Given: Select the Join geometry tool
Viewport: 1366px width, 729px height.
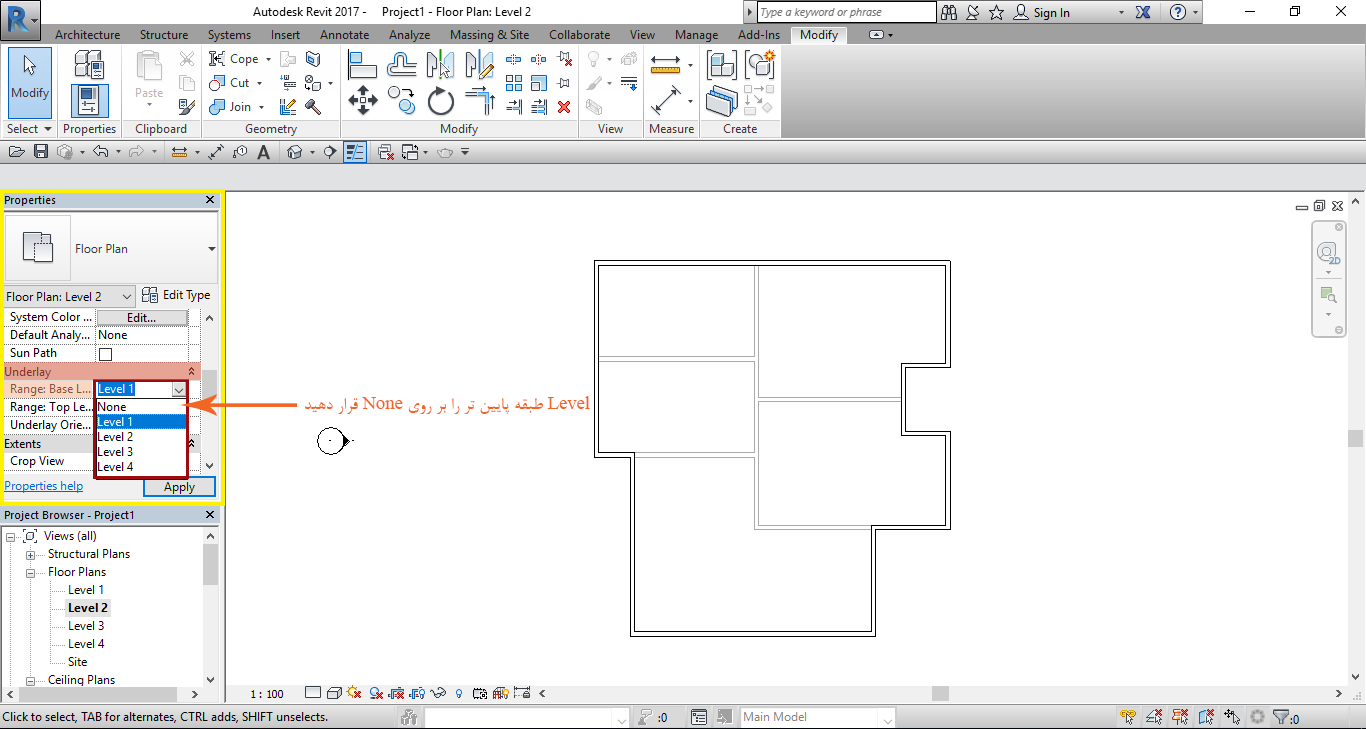Looking at the screenshot, I should click(x=232, y=107).
